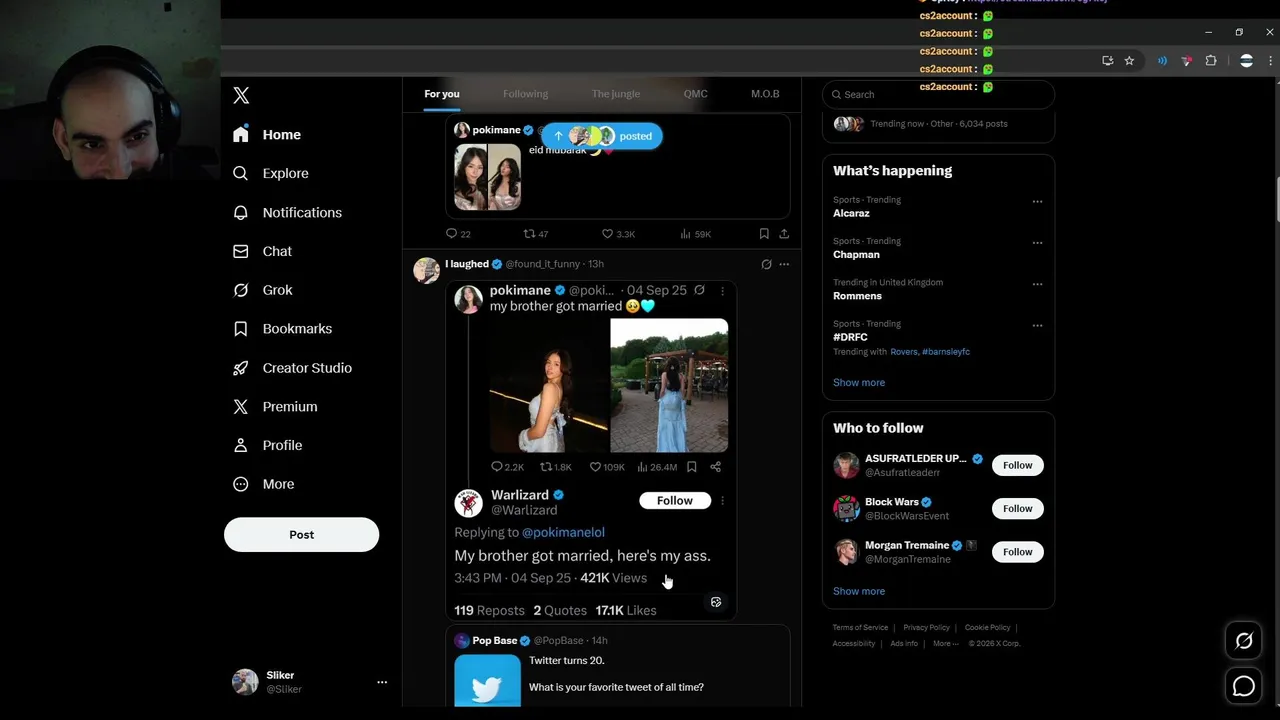Open #barnsleyfc trending link
Screen dimensions: 1280x720
(x=946, y=352)
